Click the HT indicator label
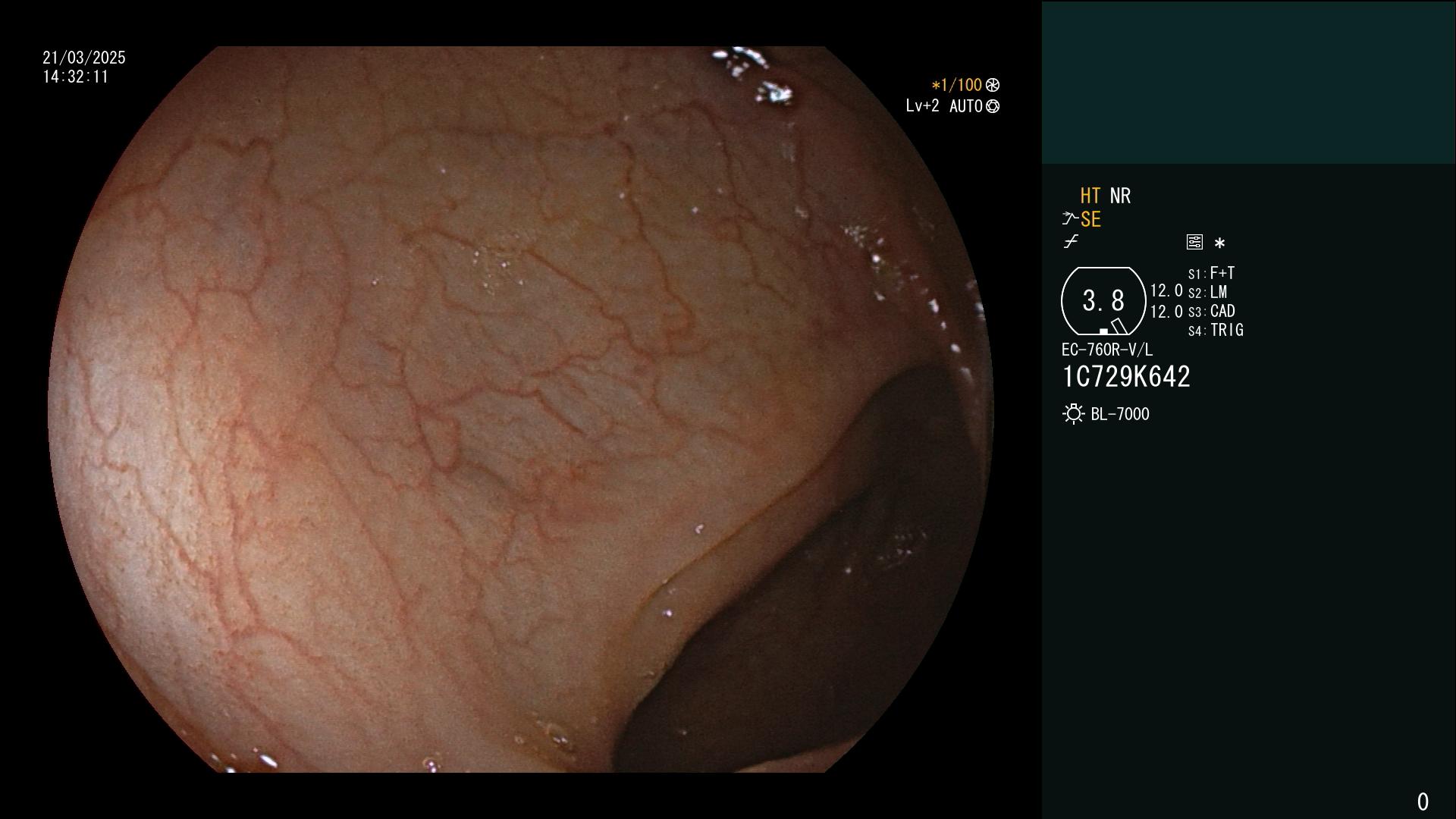Screen dimensions: 1456x819 (x=1090, y=196)
